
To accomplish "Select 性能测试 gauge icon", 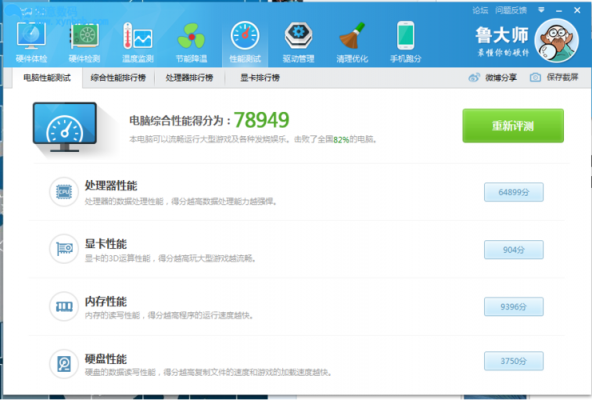I will [245, 36].
